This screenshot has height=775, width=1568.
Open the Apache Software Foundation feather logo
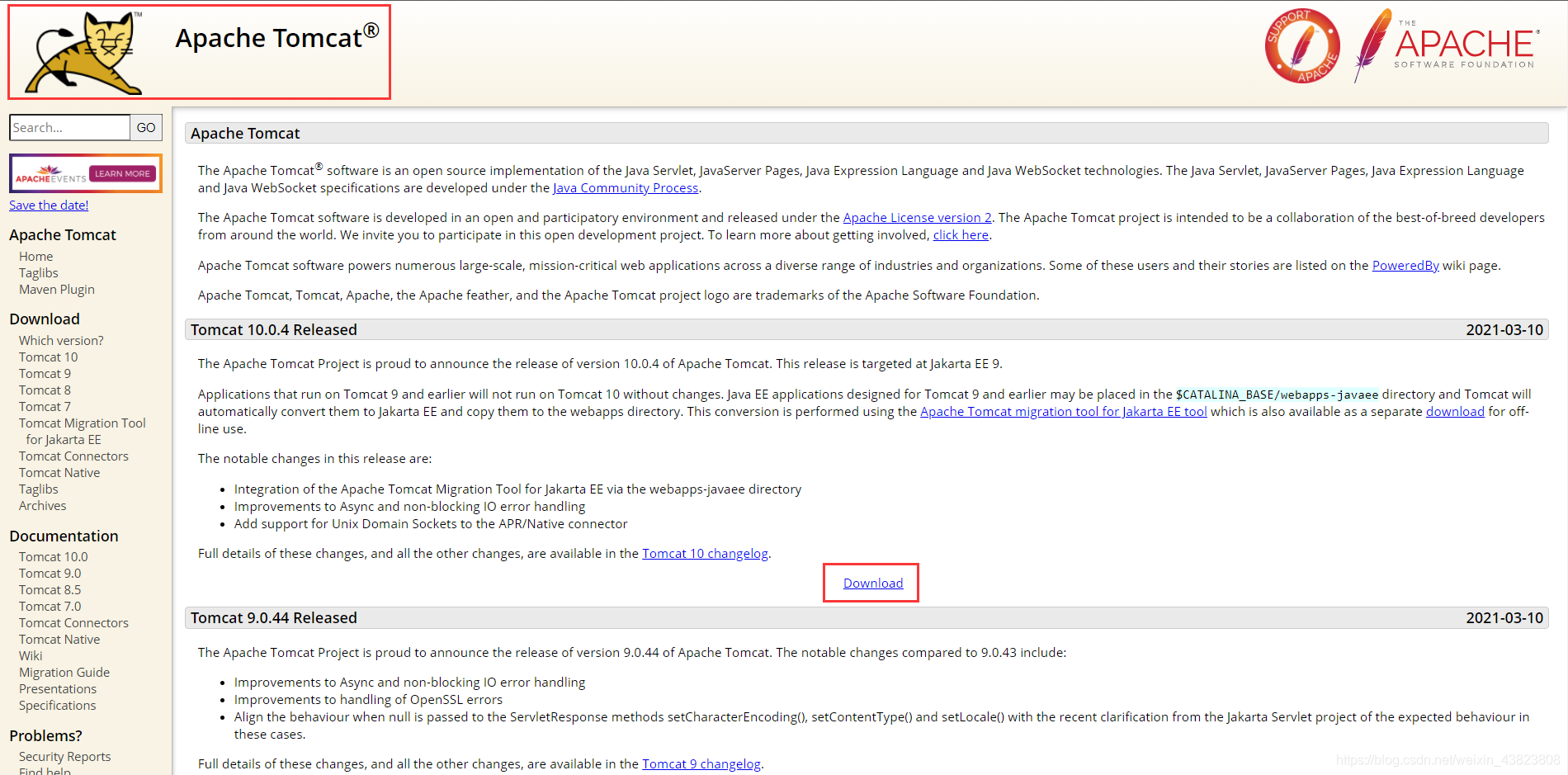pyautogui.click(x=1445, y=46)
